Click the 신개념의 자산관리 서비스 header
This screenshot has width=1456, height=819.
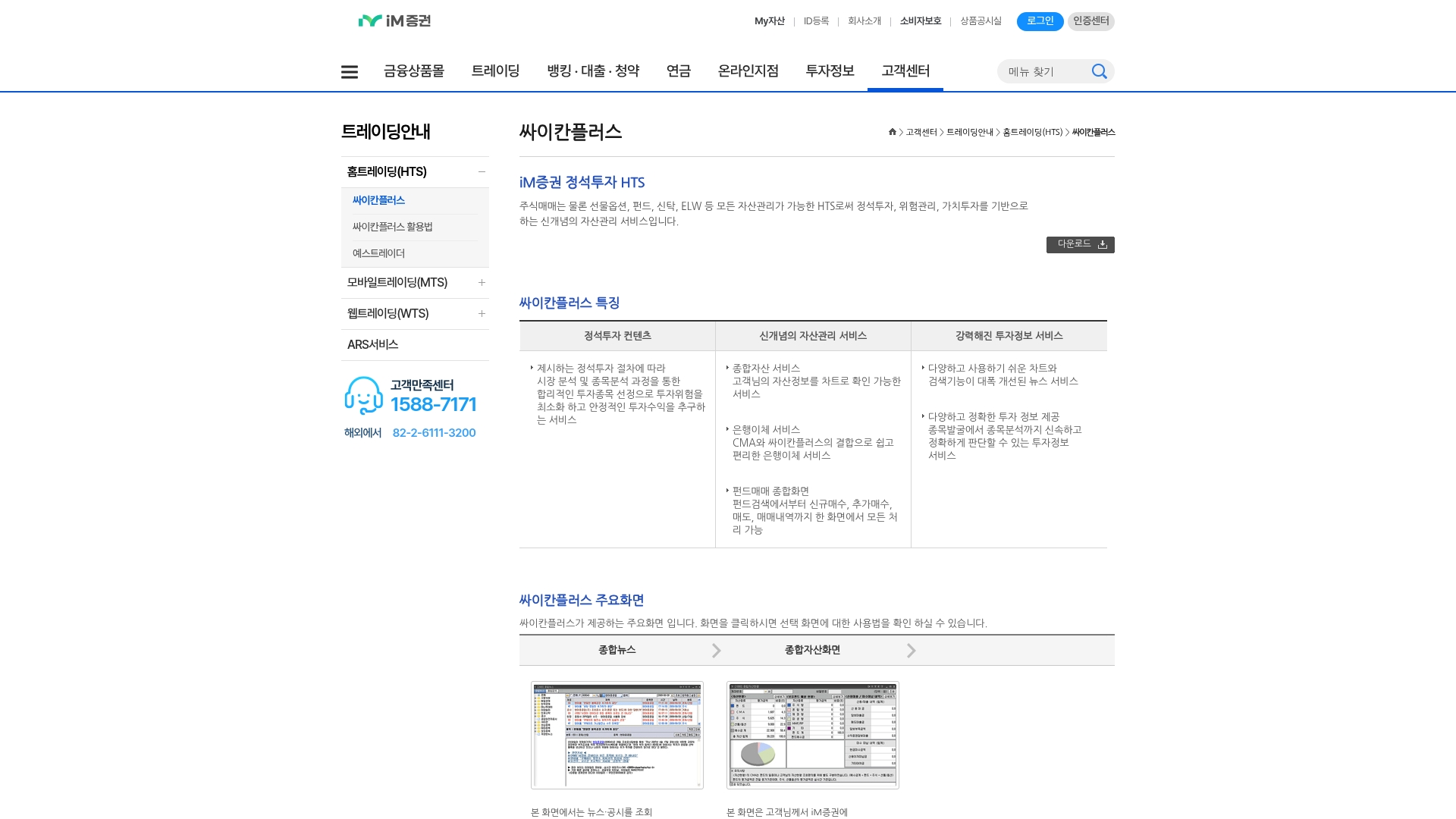(813, 336)
